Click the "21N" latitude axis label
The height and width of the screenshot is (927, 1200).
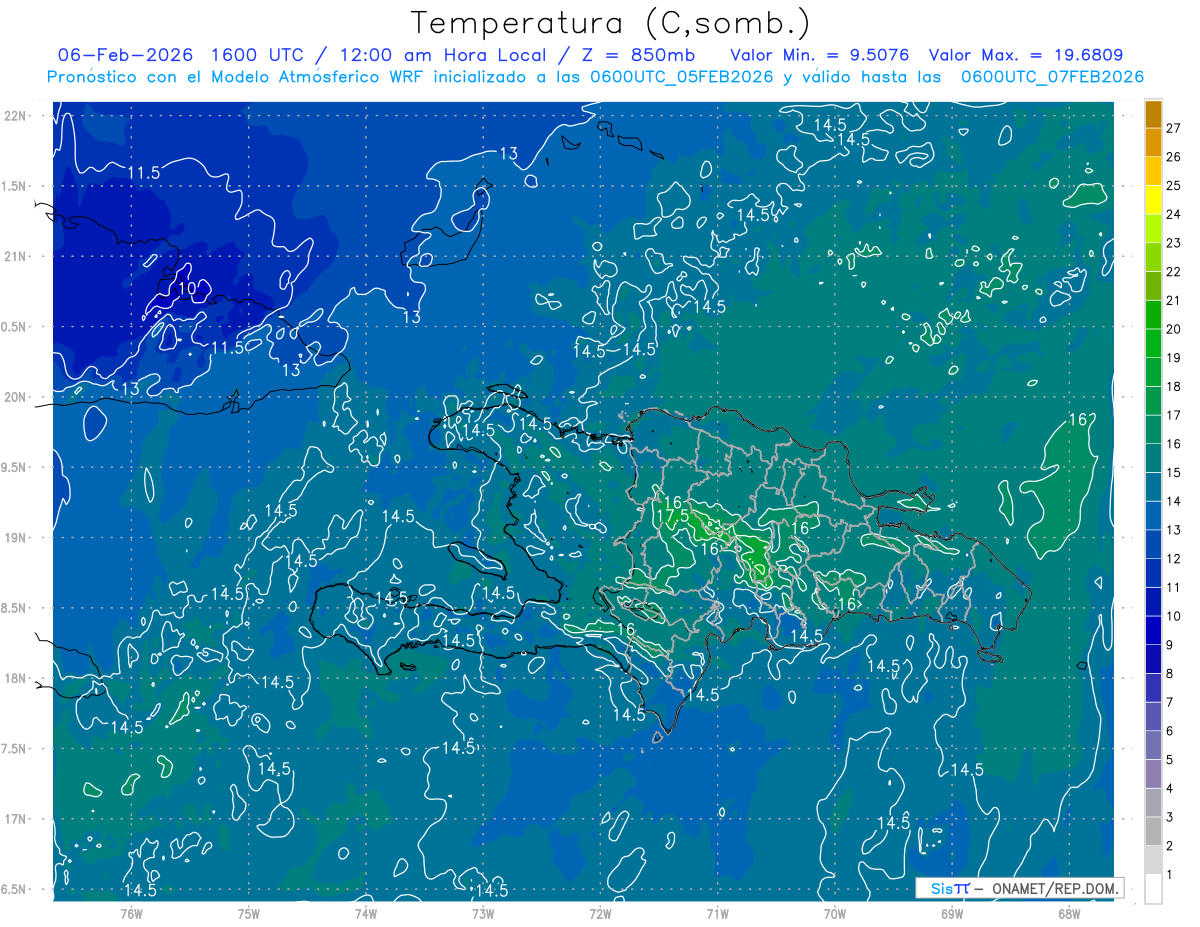(x=17, y=256)
